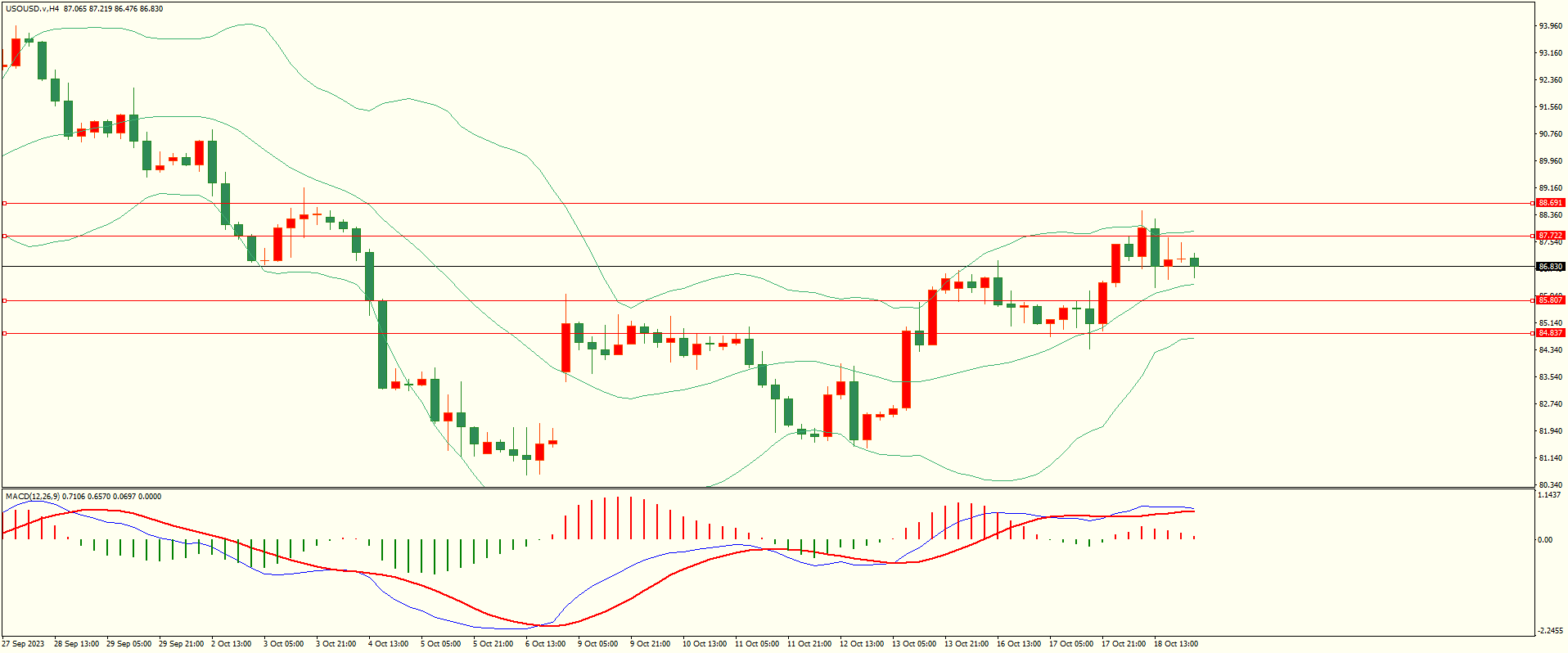Click the 1.1437 MACD scale value
The image size is (1568, 653).
1550,495
